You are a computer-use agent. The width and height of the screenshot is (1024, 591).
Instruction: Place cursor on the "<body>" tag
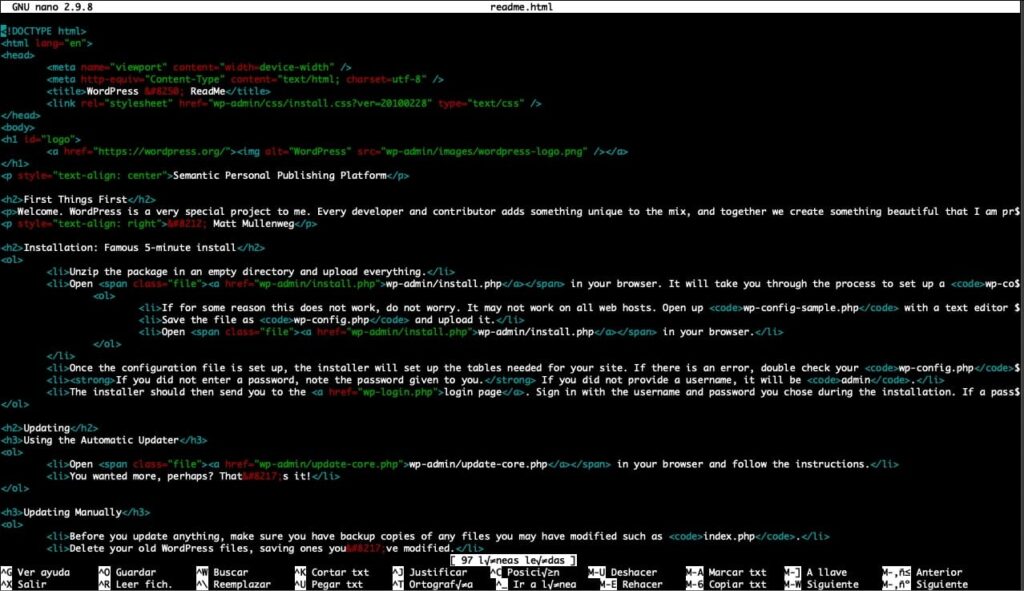18,127
